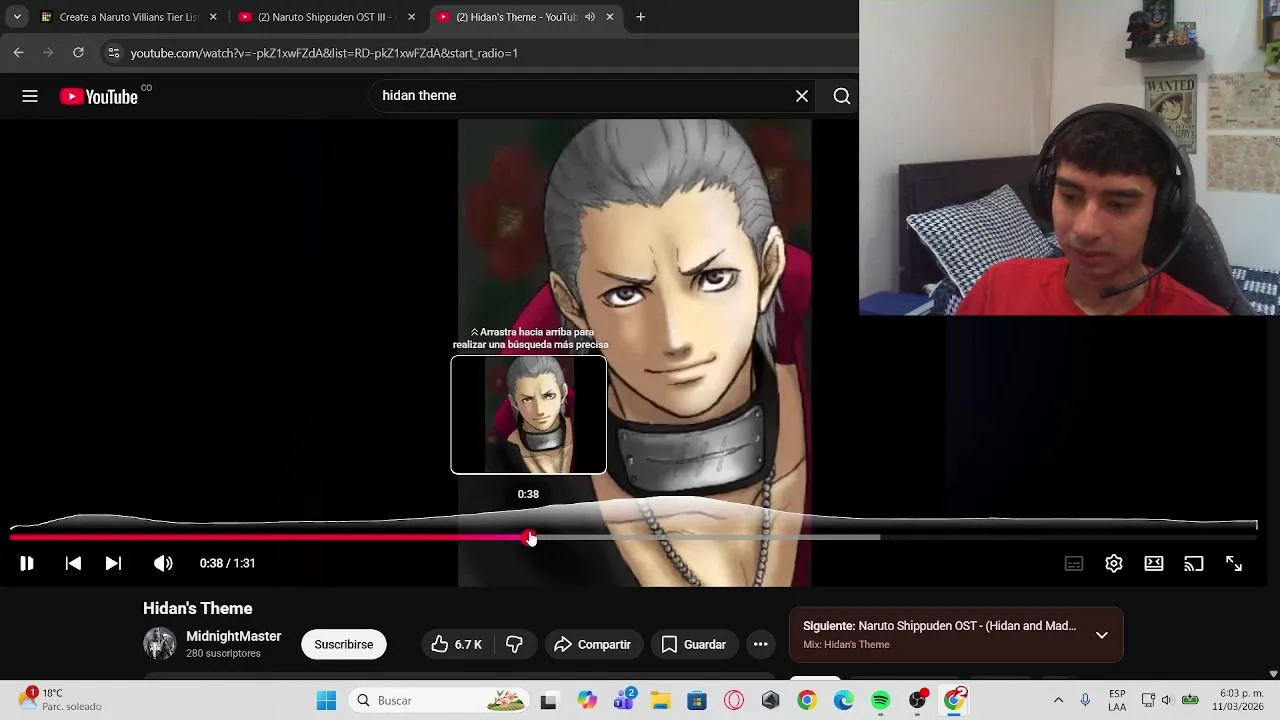The height and width of the screenshot is (720, 1280).
Task: Click the seek preview thumbnail of Hidan
Action: point(528,414)
